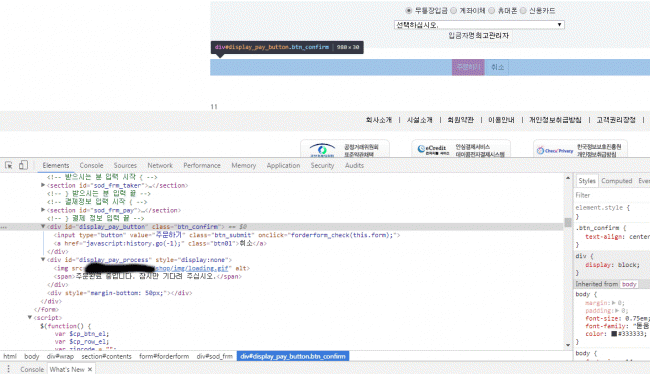Select the 무통장입금 radio button
Viewport: 650px width, 374px height.
[x=409, y=11]
